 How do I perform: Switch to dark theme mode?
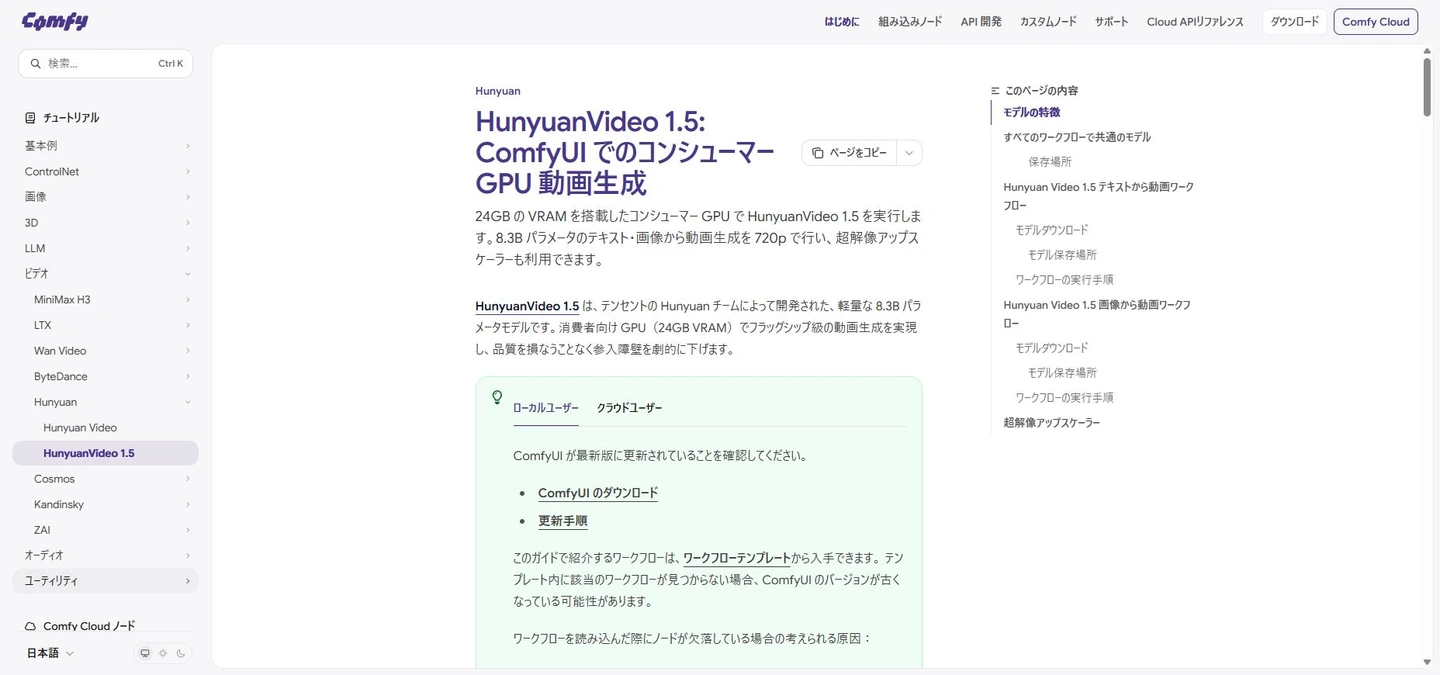(181, 654)
